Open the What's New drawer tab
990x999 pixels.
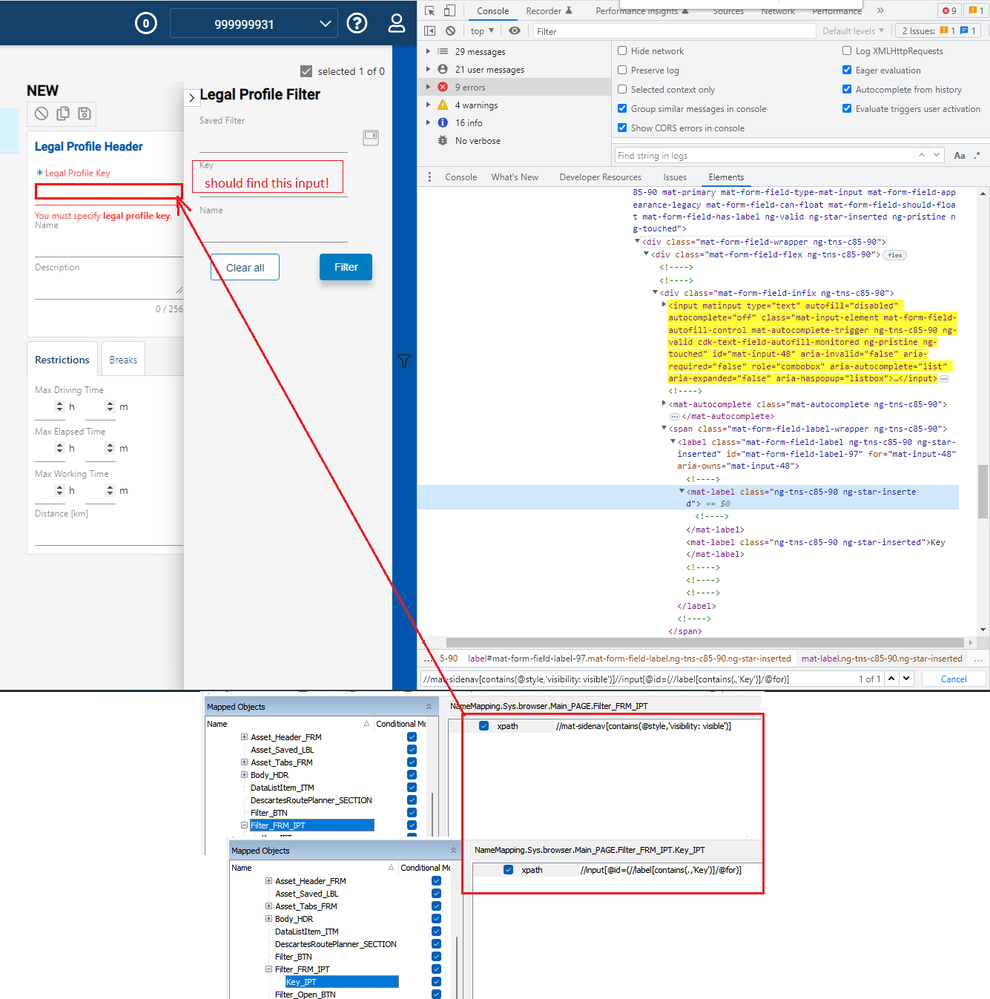coord(514,177)
